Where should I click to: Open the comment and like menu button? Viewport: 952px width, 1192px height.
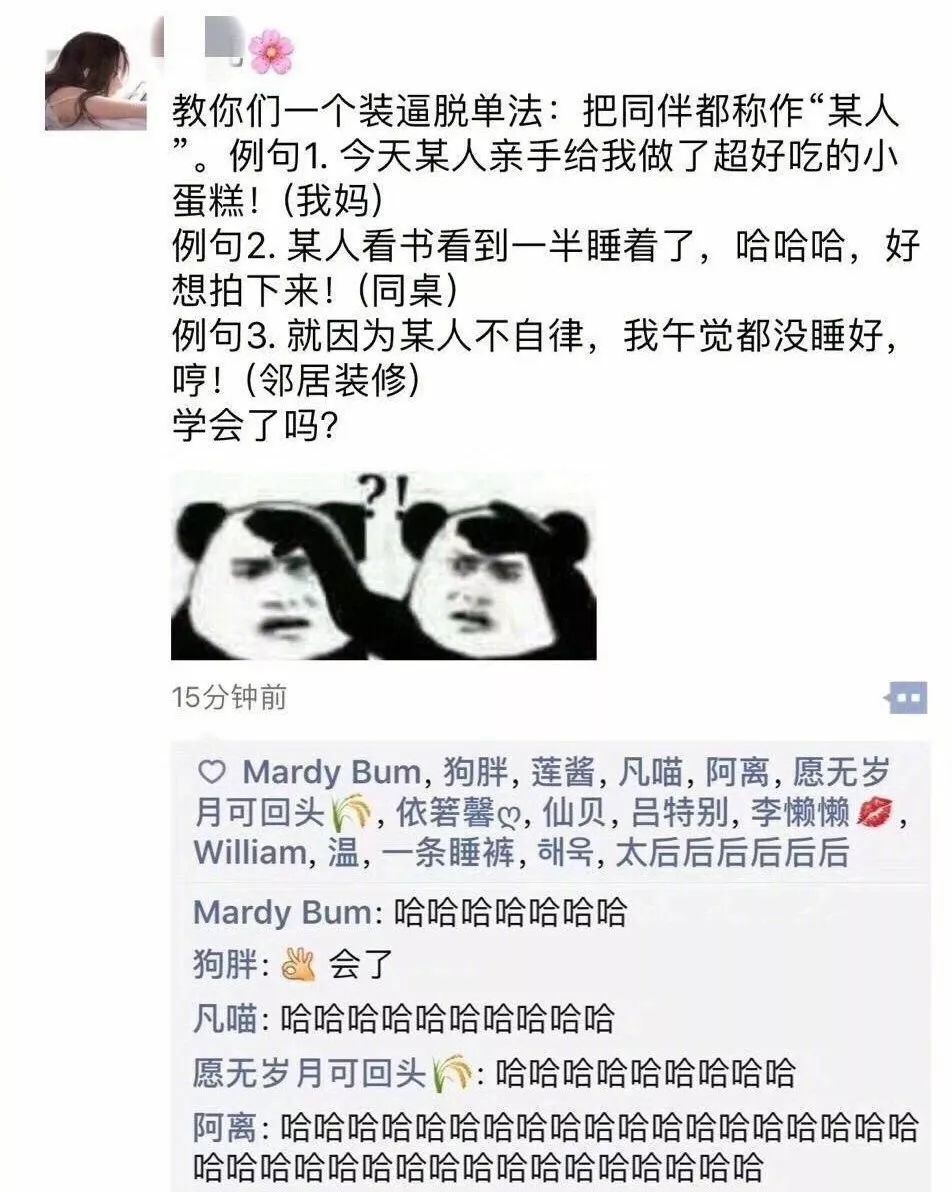(x=906, y=696)
